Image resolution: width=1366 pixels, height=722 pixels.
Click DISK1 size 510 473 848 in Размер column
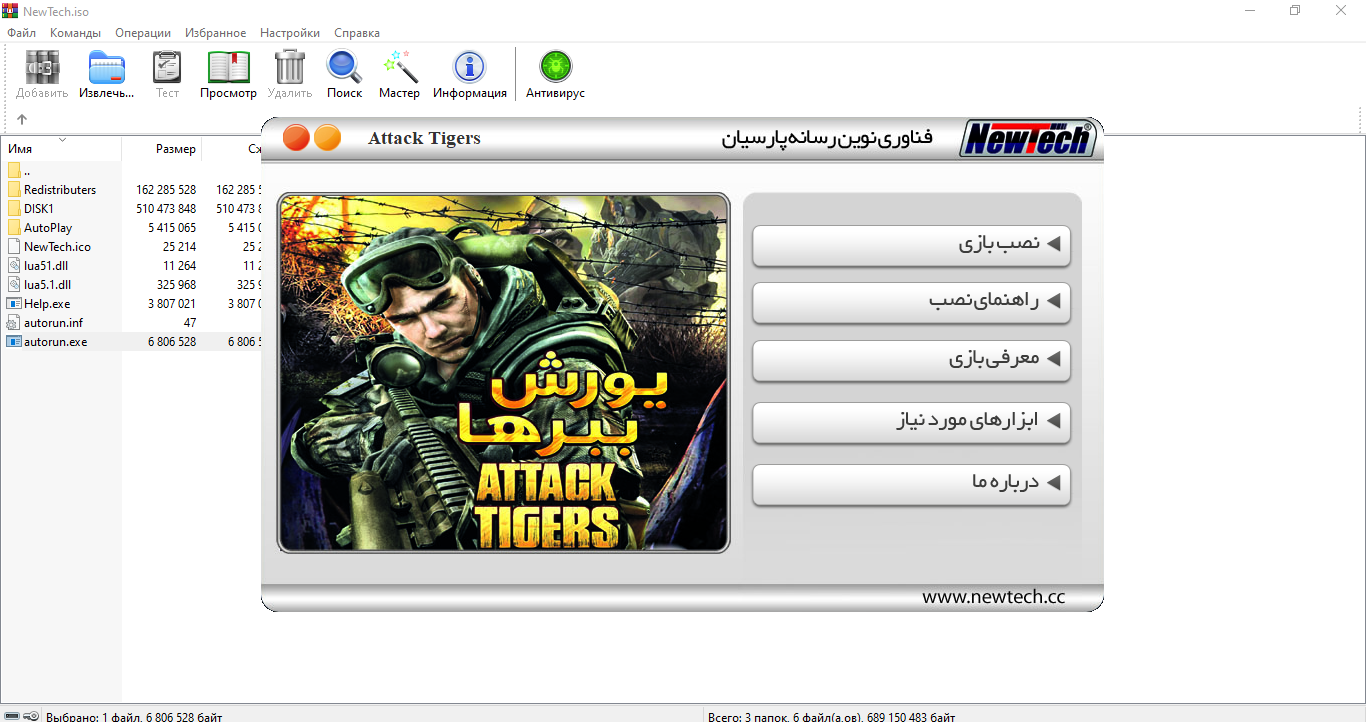[x=166, y=209]
